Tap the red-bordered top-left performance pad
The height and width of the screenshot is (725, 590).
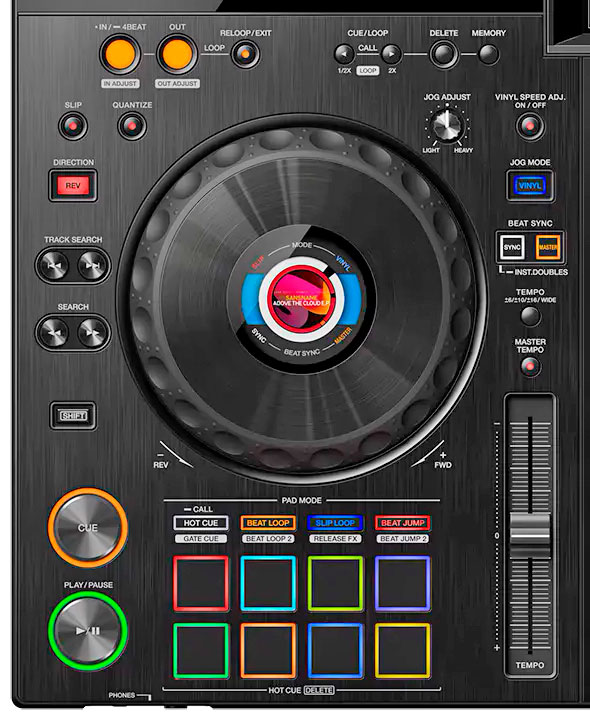coord(201,584)
